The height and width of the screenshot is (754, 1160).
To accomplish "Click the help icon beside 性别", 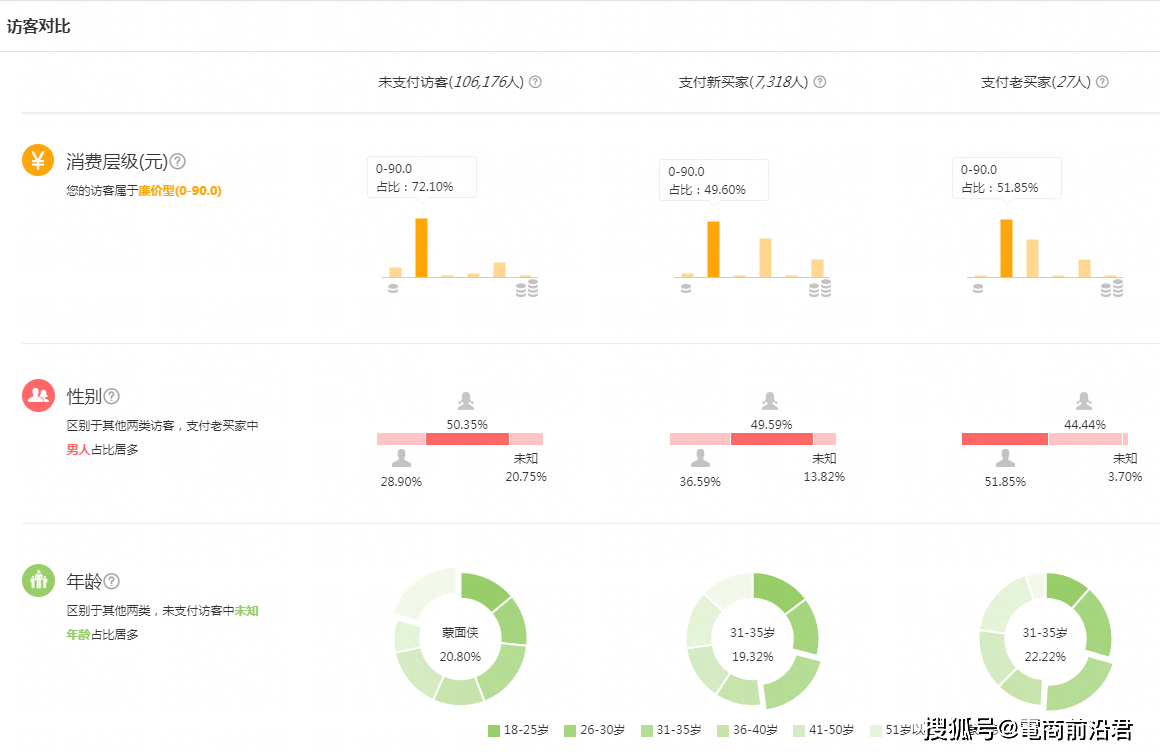I will [x=112, y=396].
